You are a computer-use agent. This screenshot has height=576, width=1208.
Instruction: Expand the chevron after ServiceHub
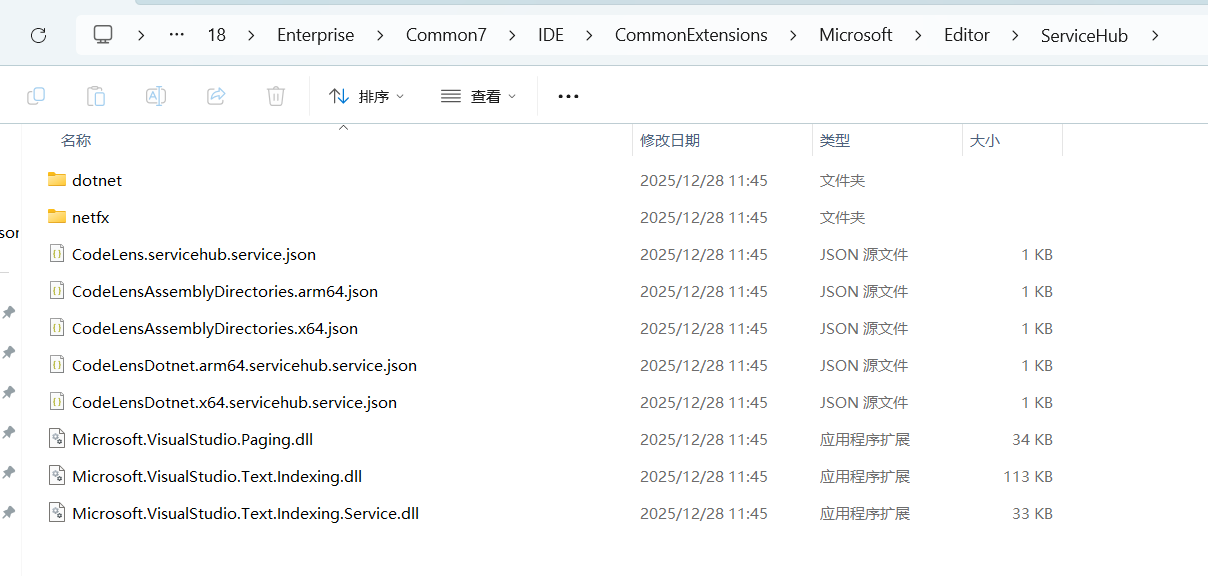[1156, 35]
